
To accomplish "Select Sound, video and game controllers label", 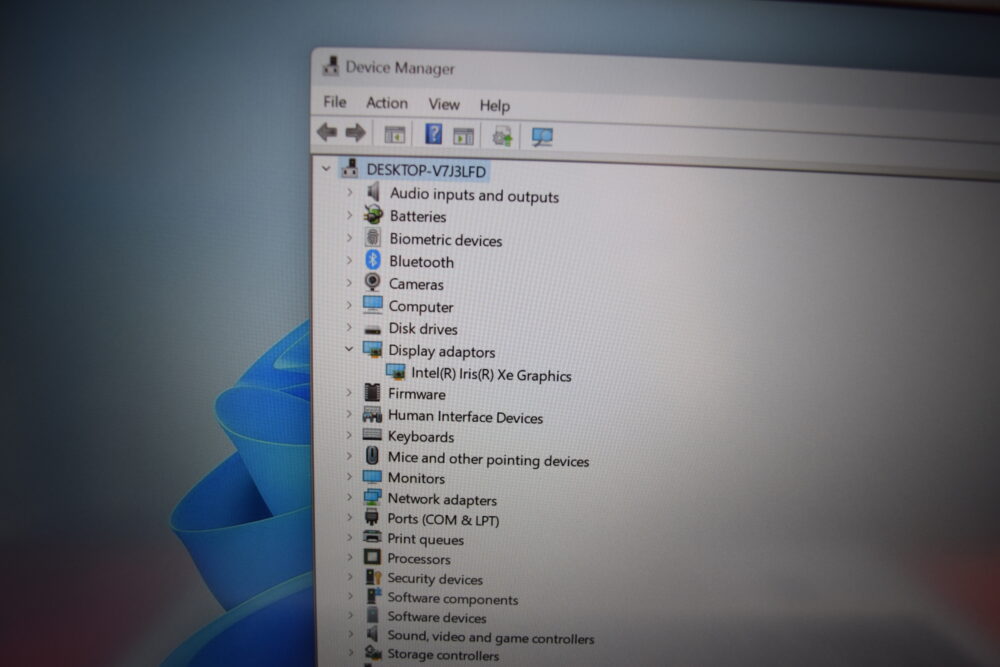I will 491,637.
